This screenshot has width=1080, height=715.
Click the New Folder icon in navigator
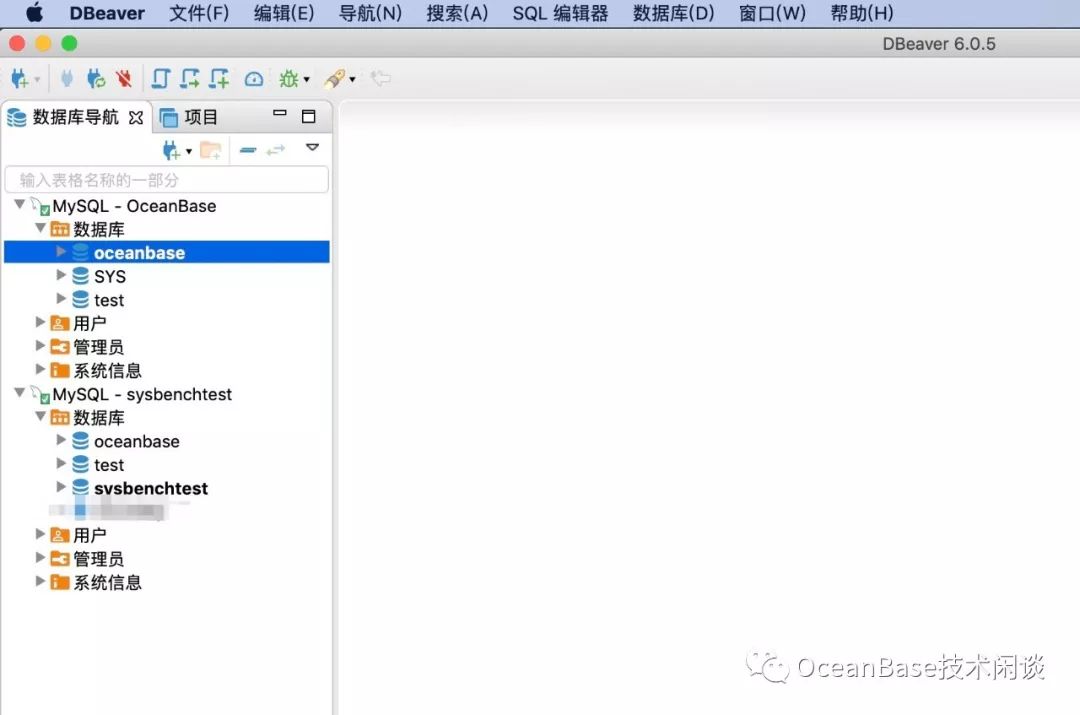[x=211, y=149]
